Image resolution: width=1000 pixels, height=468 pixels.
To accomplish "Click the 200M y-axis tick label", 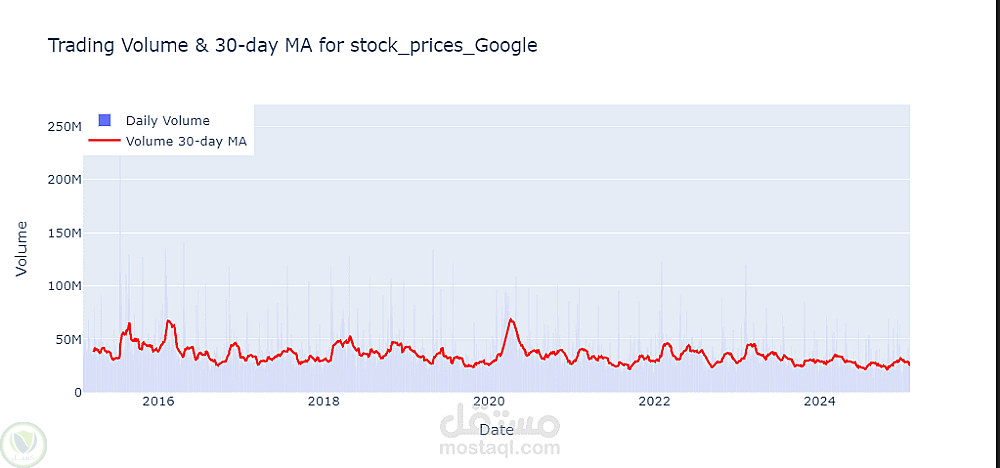I will tap(63, 180).
